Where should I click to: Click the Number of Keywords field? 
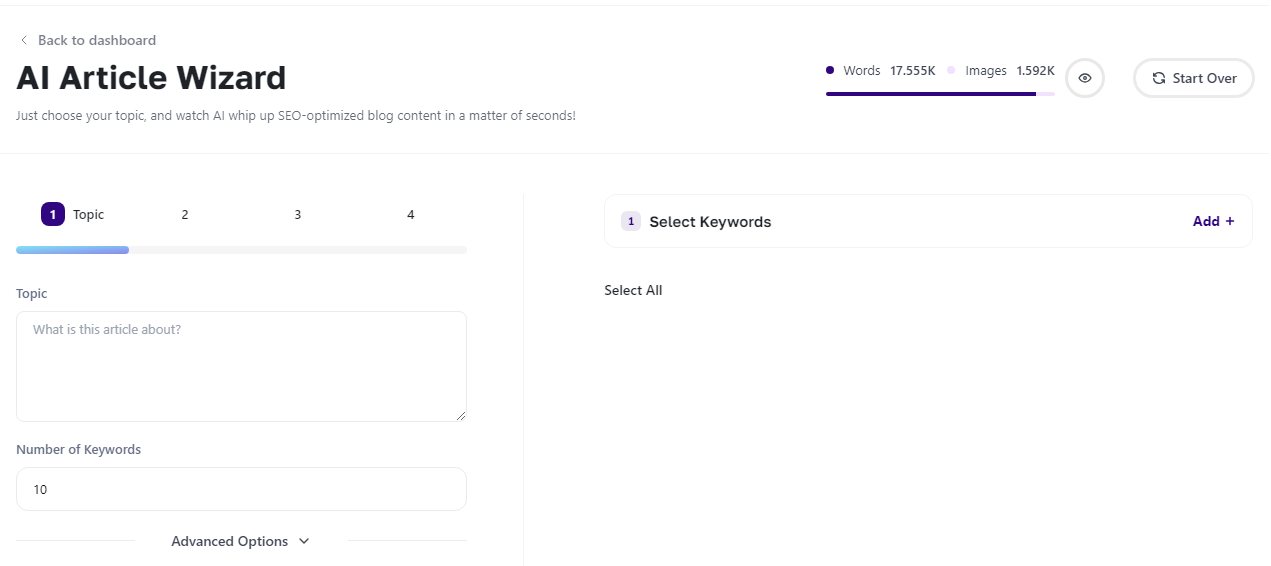click(241, 489)
